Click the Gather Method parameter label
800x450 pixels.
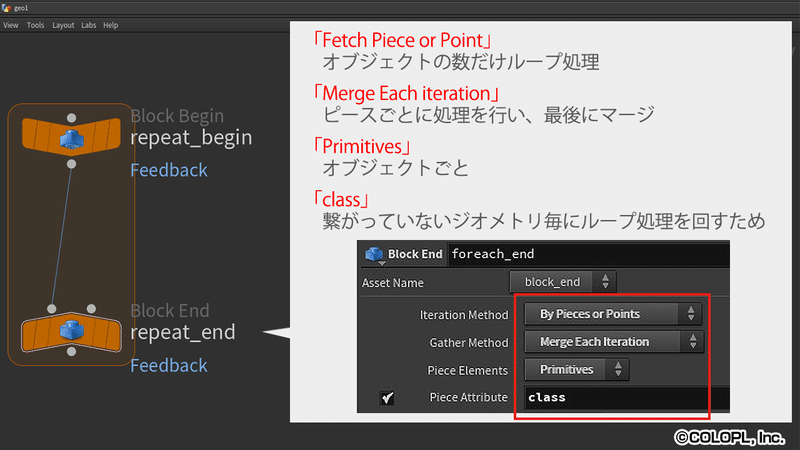[x=468, y=342]
